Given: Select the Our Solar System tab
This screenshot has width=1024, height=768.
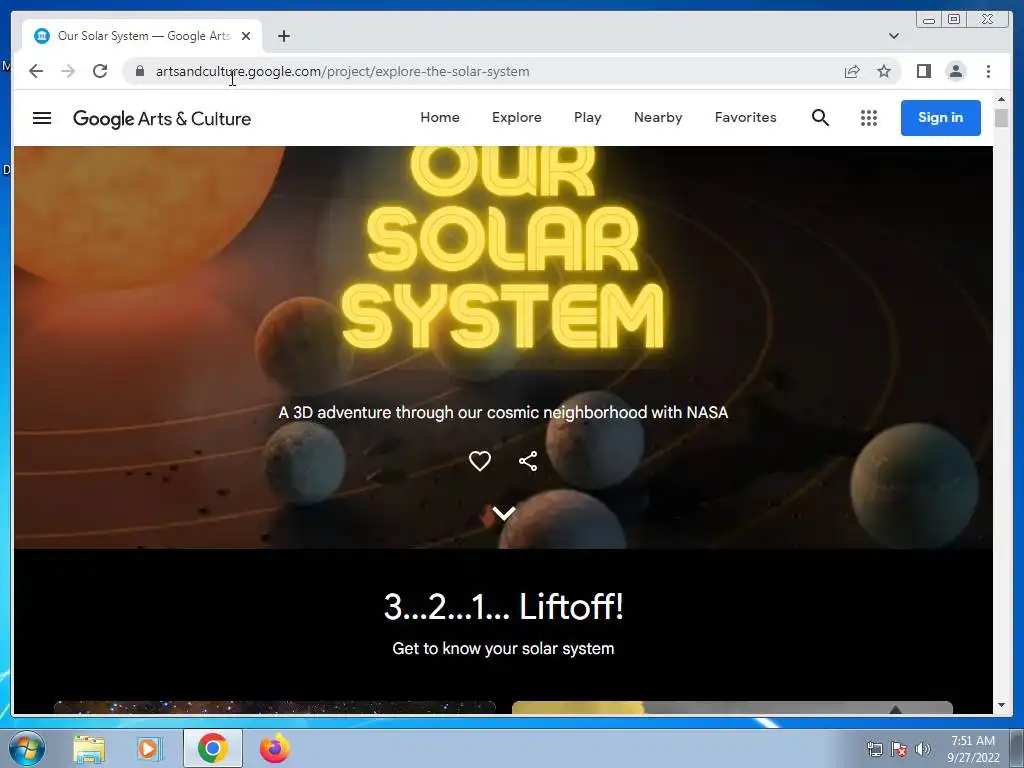Looking at the screenshot, I should tap(142, 36).
